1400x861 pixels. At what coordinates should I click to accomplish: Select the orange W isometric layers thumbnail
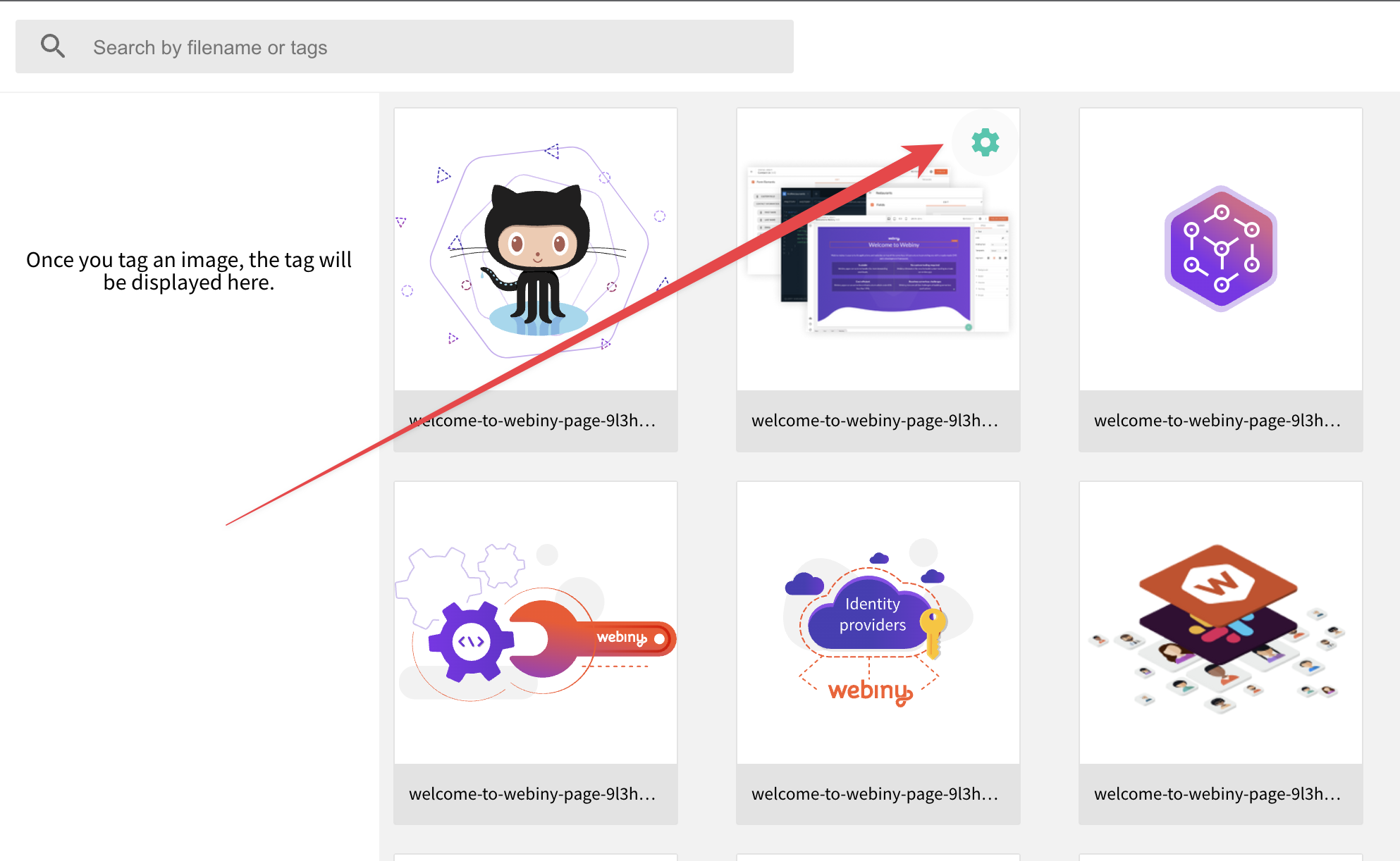(x=1221, y=623)
